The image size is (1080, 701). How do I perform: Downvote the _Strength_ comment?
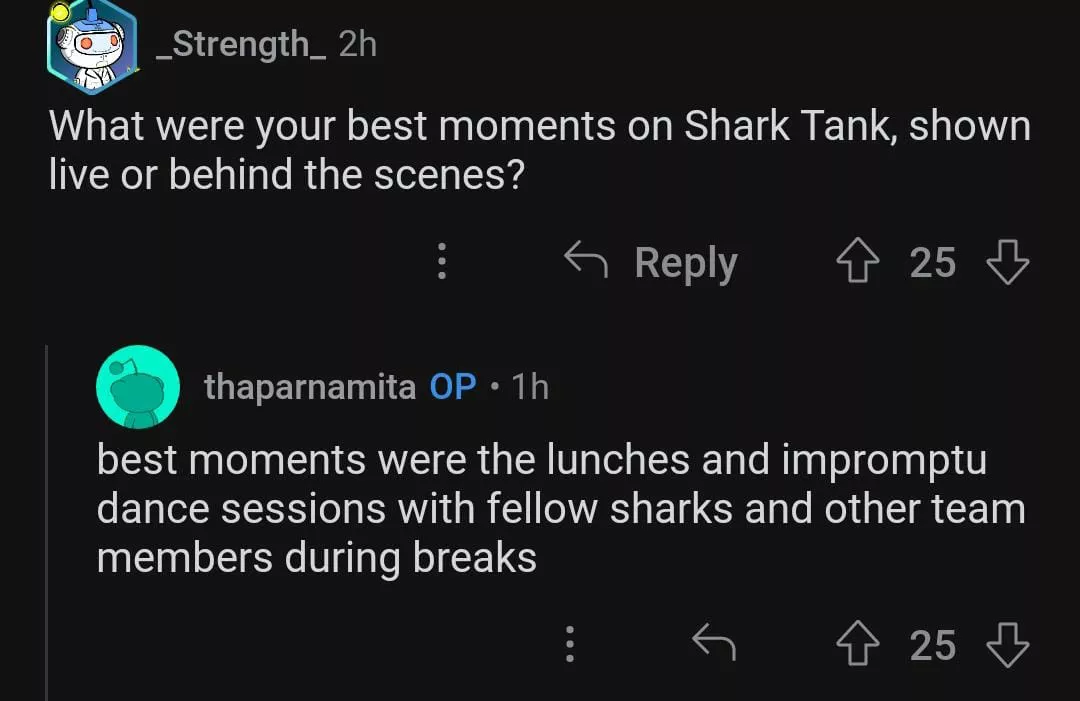pyautogui.click(x=1007, y=263)
